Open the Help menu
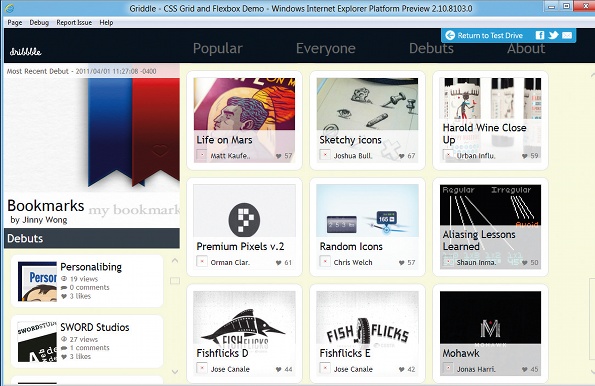 106,22
